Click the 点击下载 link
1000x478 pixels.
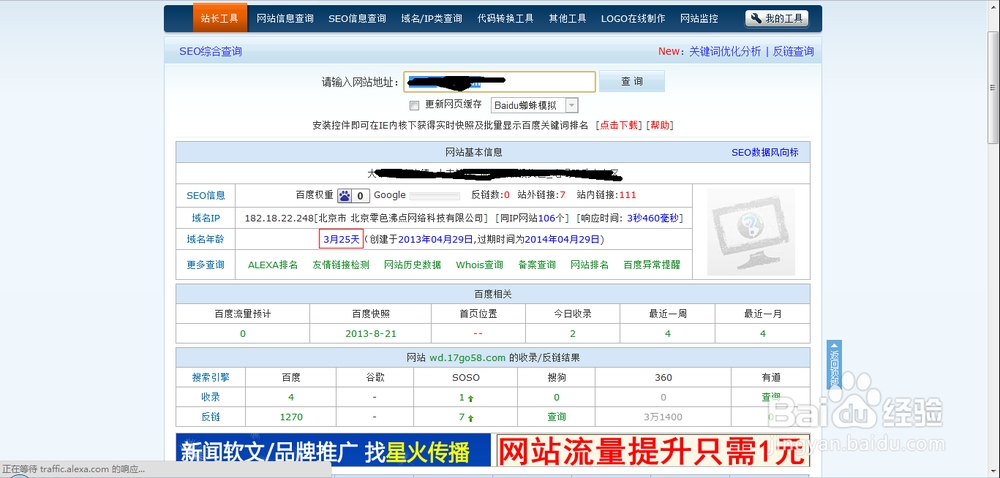point(619,126)
